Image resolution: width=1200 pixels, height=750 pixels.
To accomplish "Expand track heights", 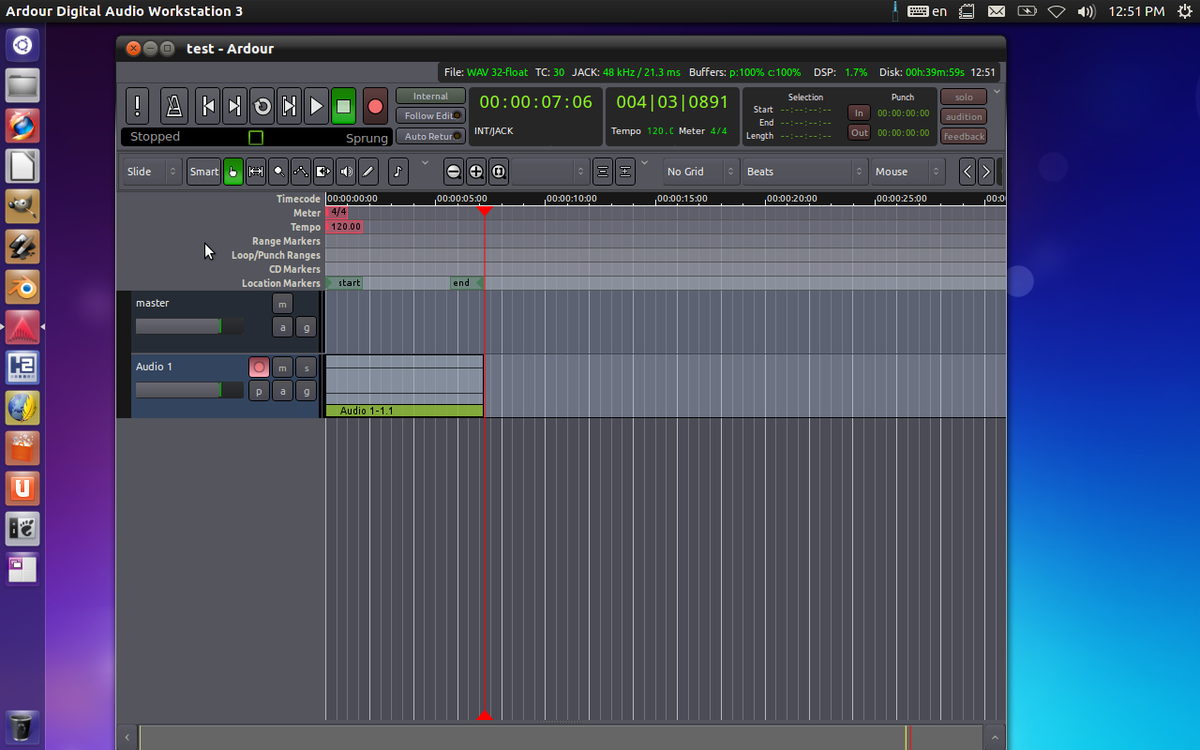I will click(x=625, y=172).
